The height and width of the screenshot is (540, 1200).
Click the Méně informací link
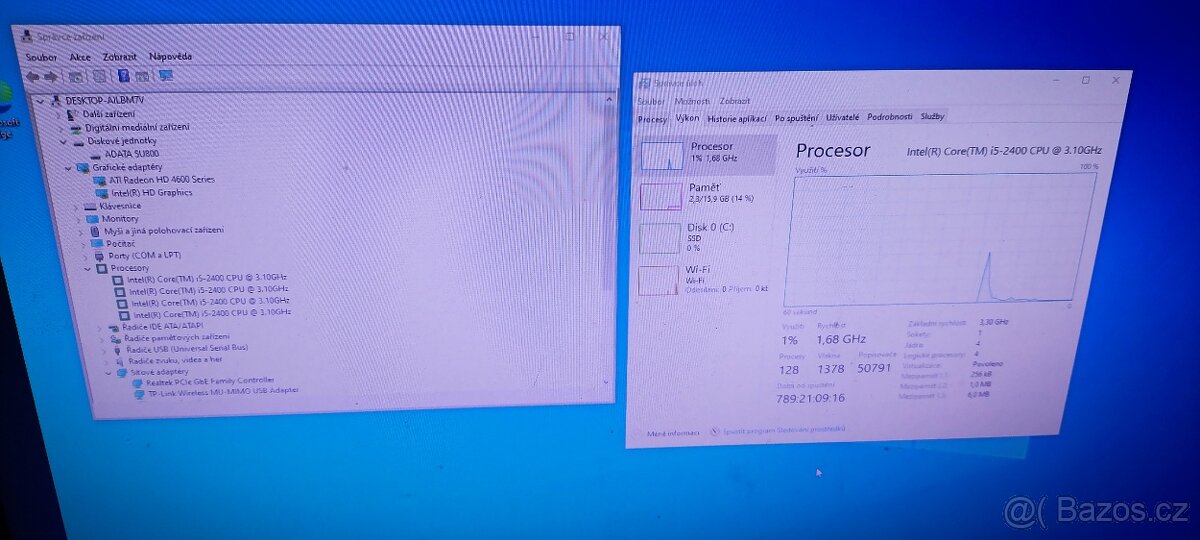673,433
